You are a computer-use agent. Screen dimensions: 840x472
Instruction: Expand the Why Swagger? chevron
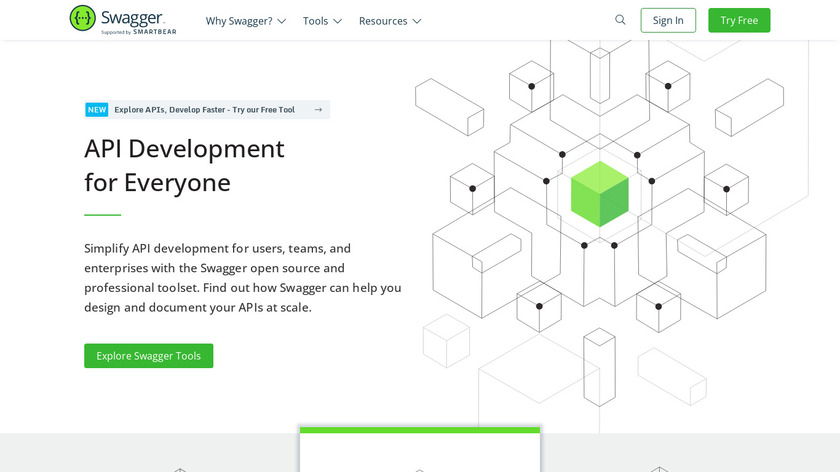point(282,21)
